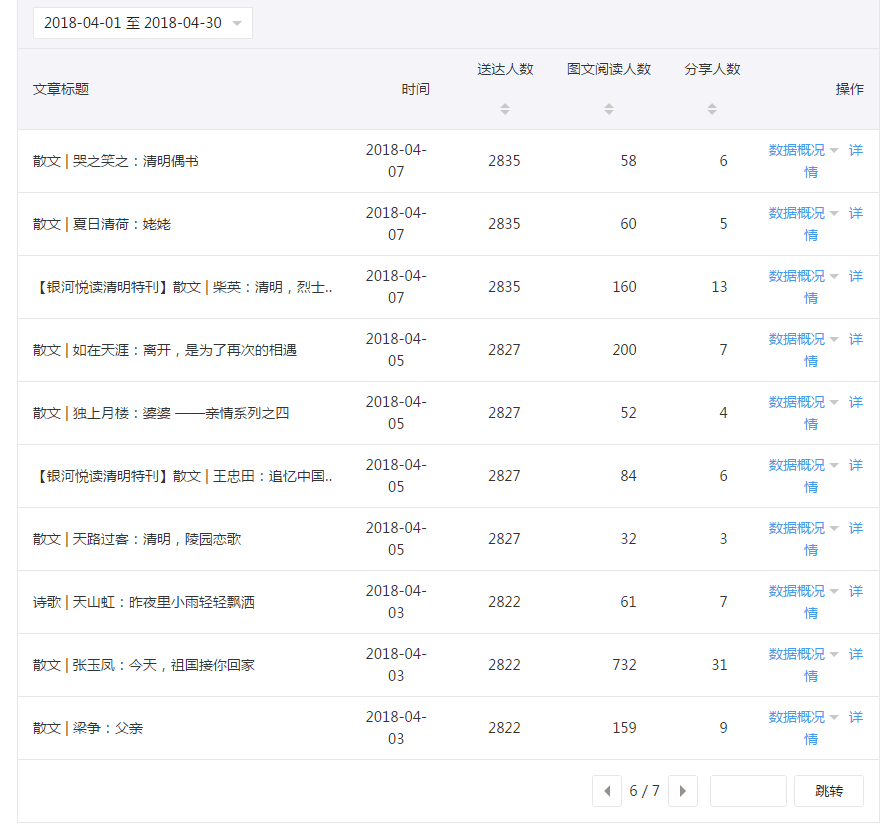This screenshot has height=826, width=894.
Task: Expand 数据概况 for 王忠田：追忆中国 row
Action: pos(803,465)
